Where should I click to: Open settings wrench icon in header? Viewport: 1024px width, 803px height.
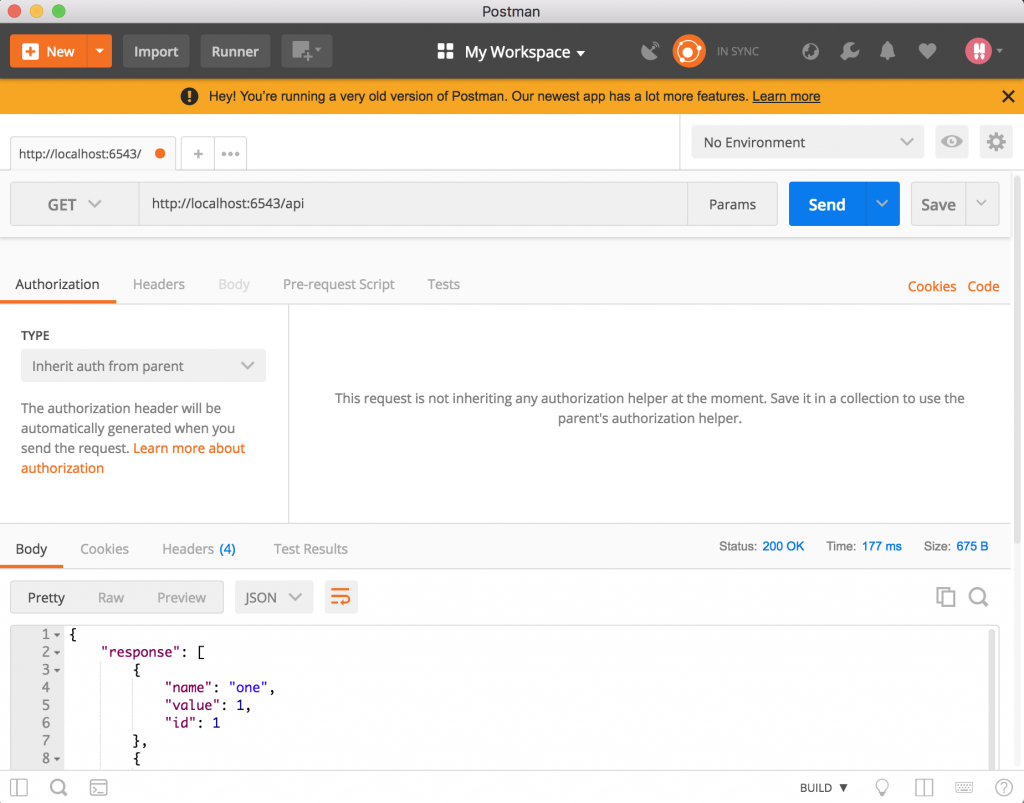tap(849, 51)
